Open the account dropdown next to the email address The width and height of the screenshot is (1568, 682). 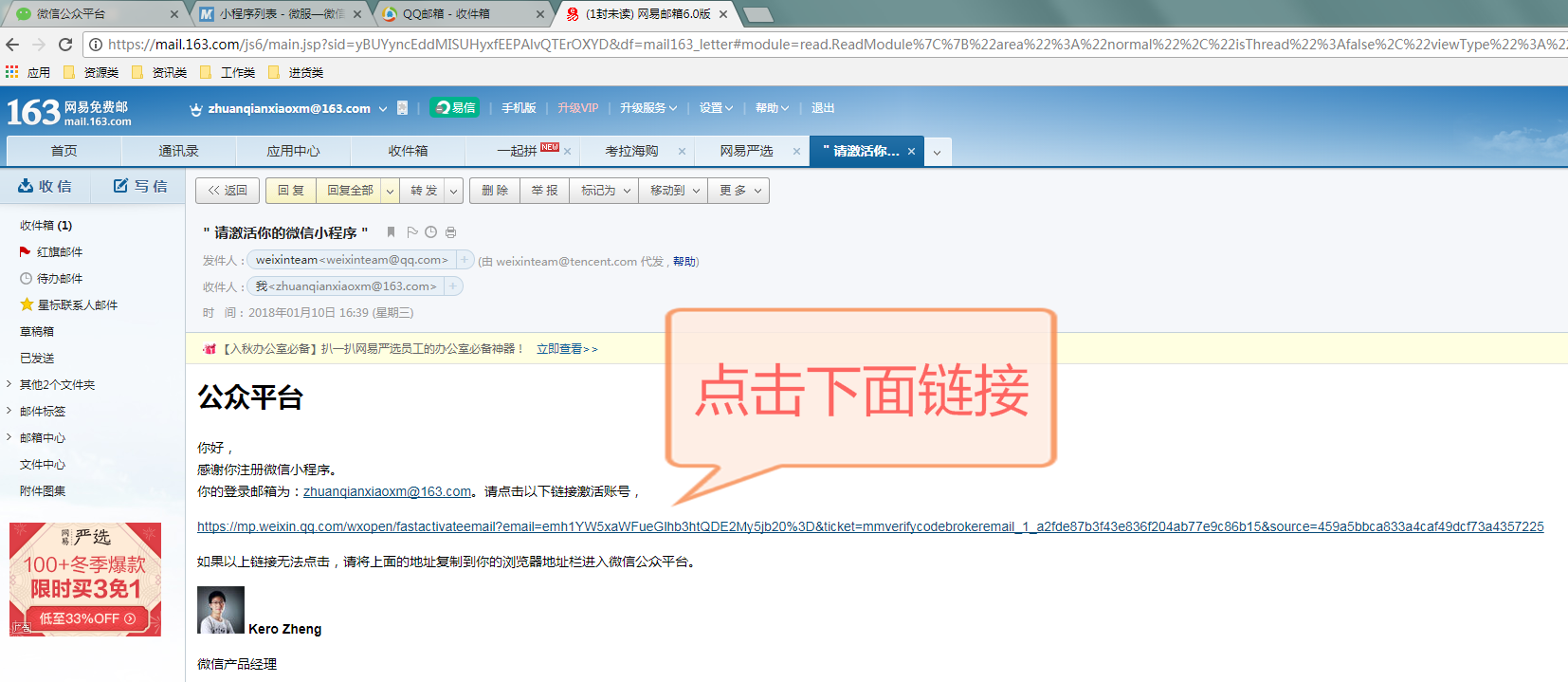(x=383, y=108)
